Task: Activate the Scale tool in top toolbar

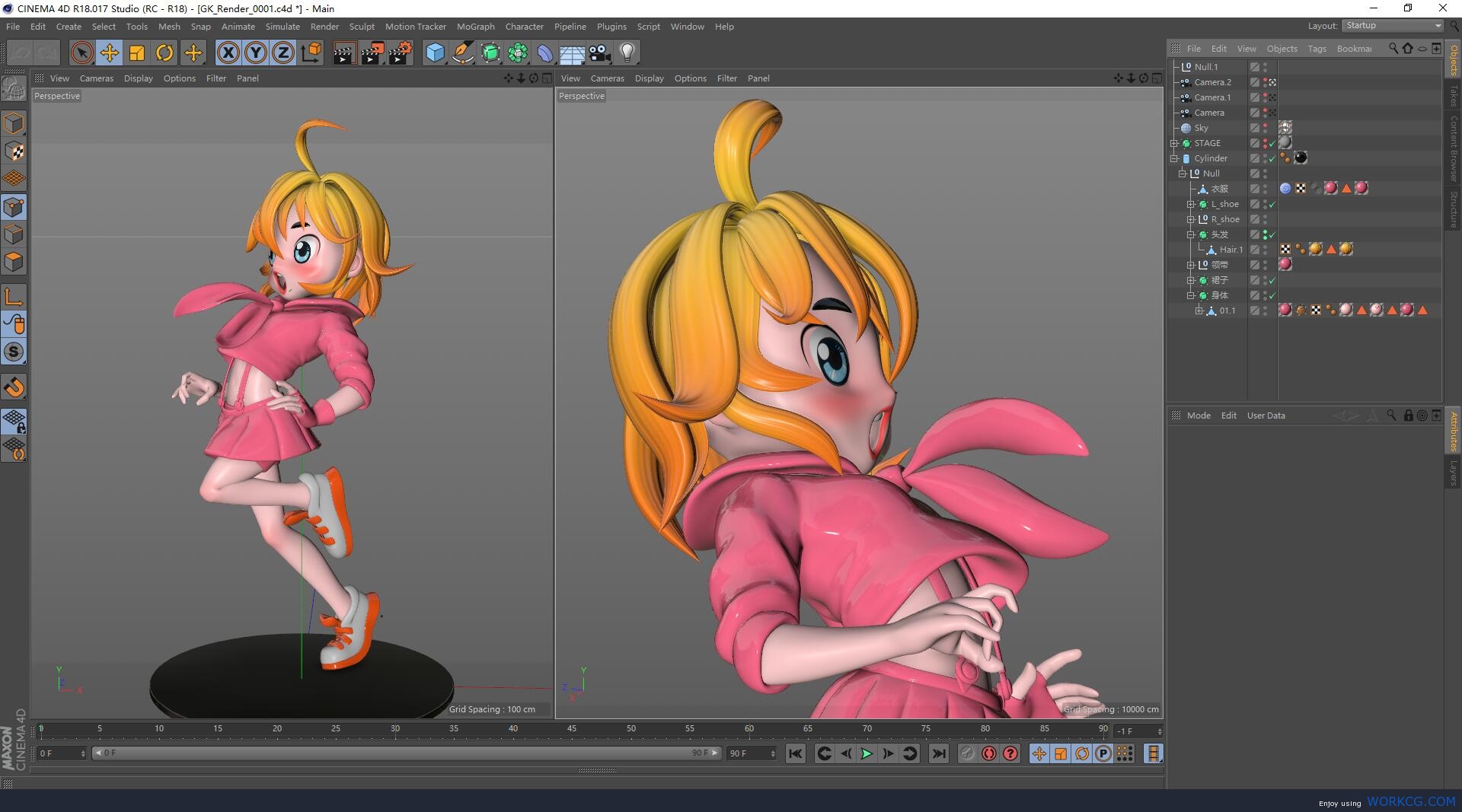Action: 137,53
